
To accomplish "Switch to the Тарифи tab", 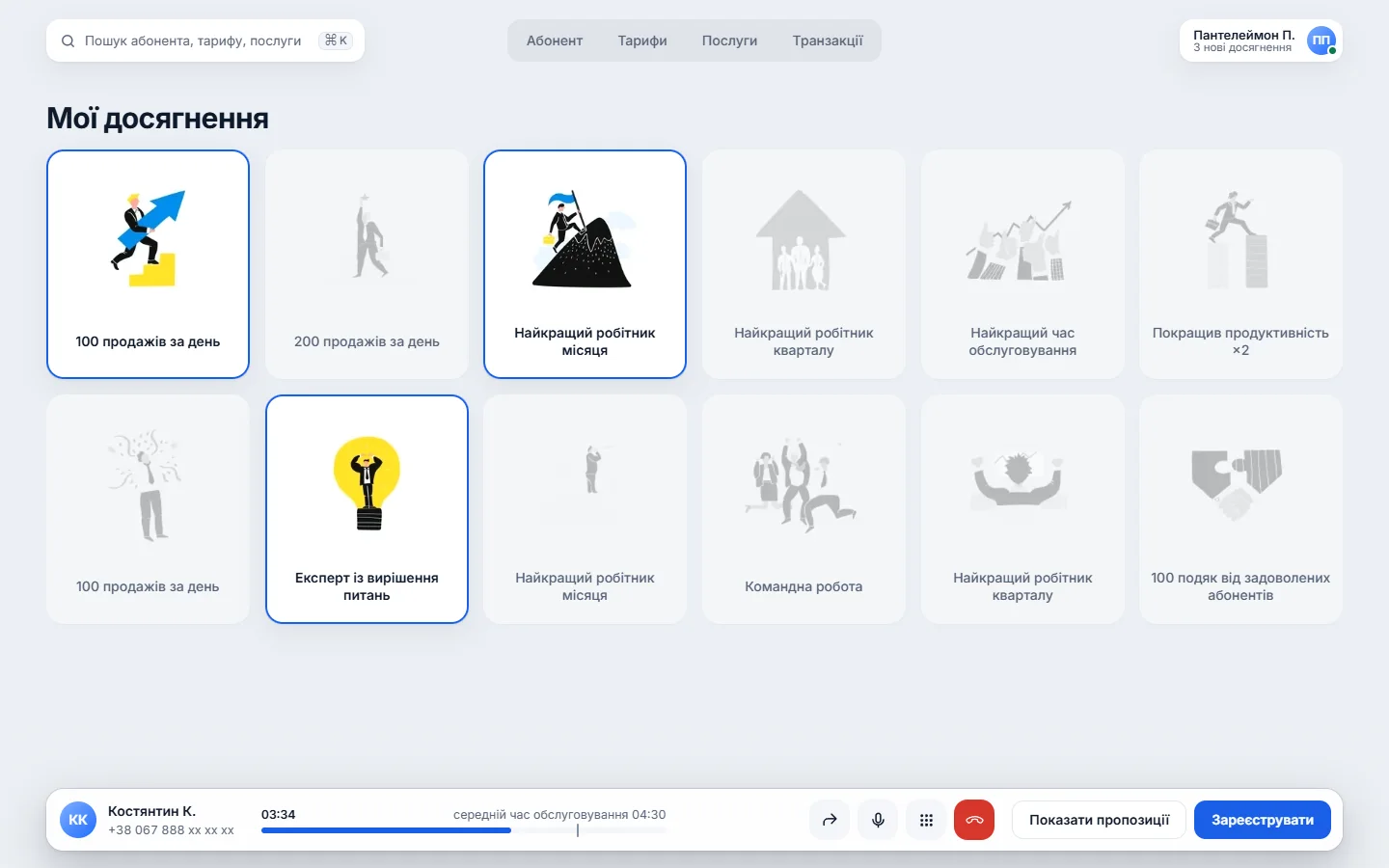I will pyautogui.click(x=642, y=41).
